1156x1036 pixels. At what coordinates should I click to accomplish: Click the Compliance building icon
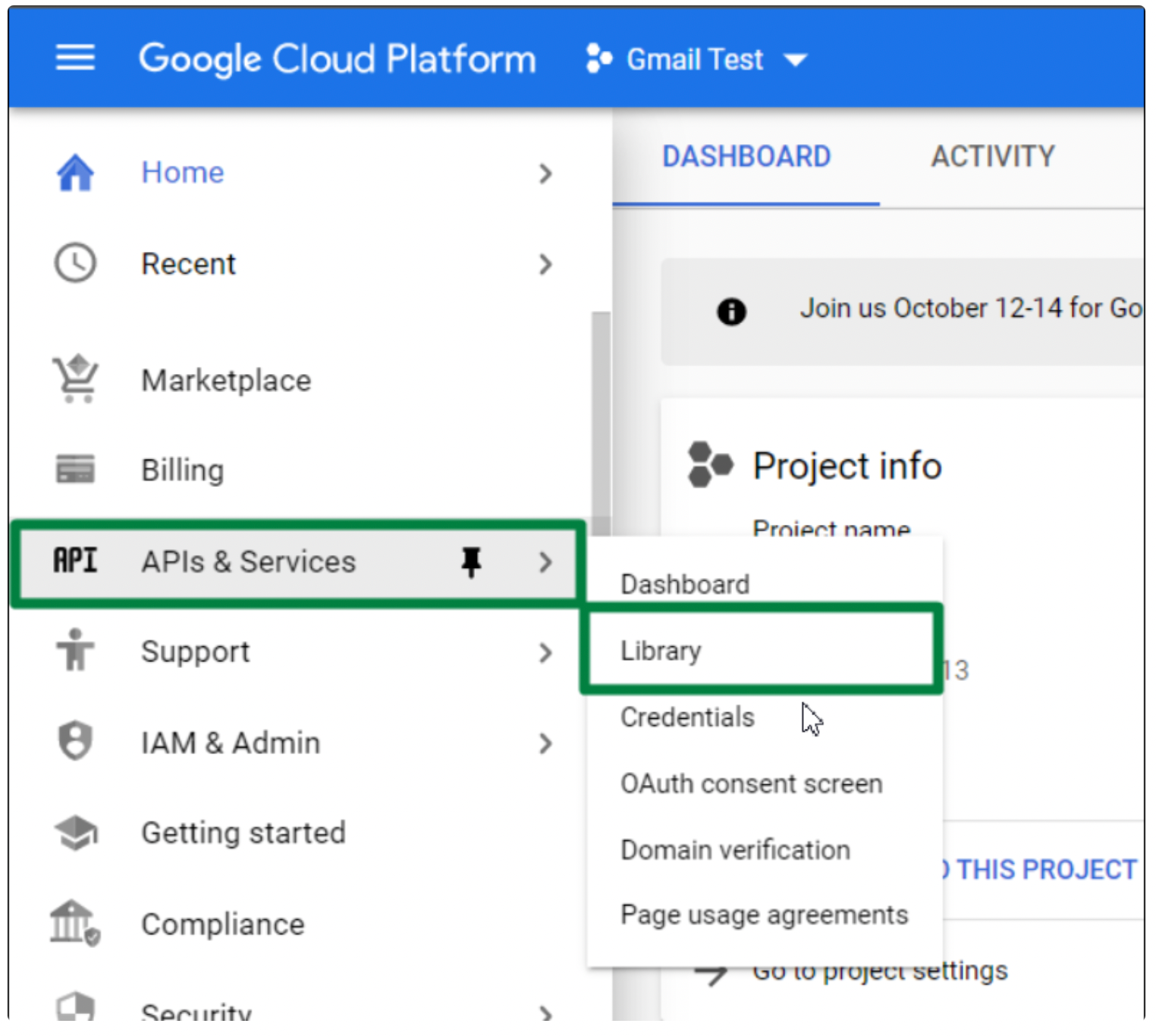pyautogui.click(x=74, y=923)
